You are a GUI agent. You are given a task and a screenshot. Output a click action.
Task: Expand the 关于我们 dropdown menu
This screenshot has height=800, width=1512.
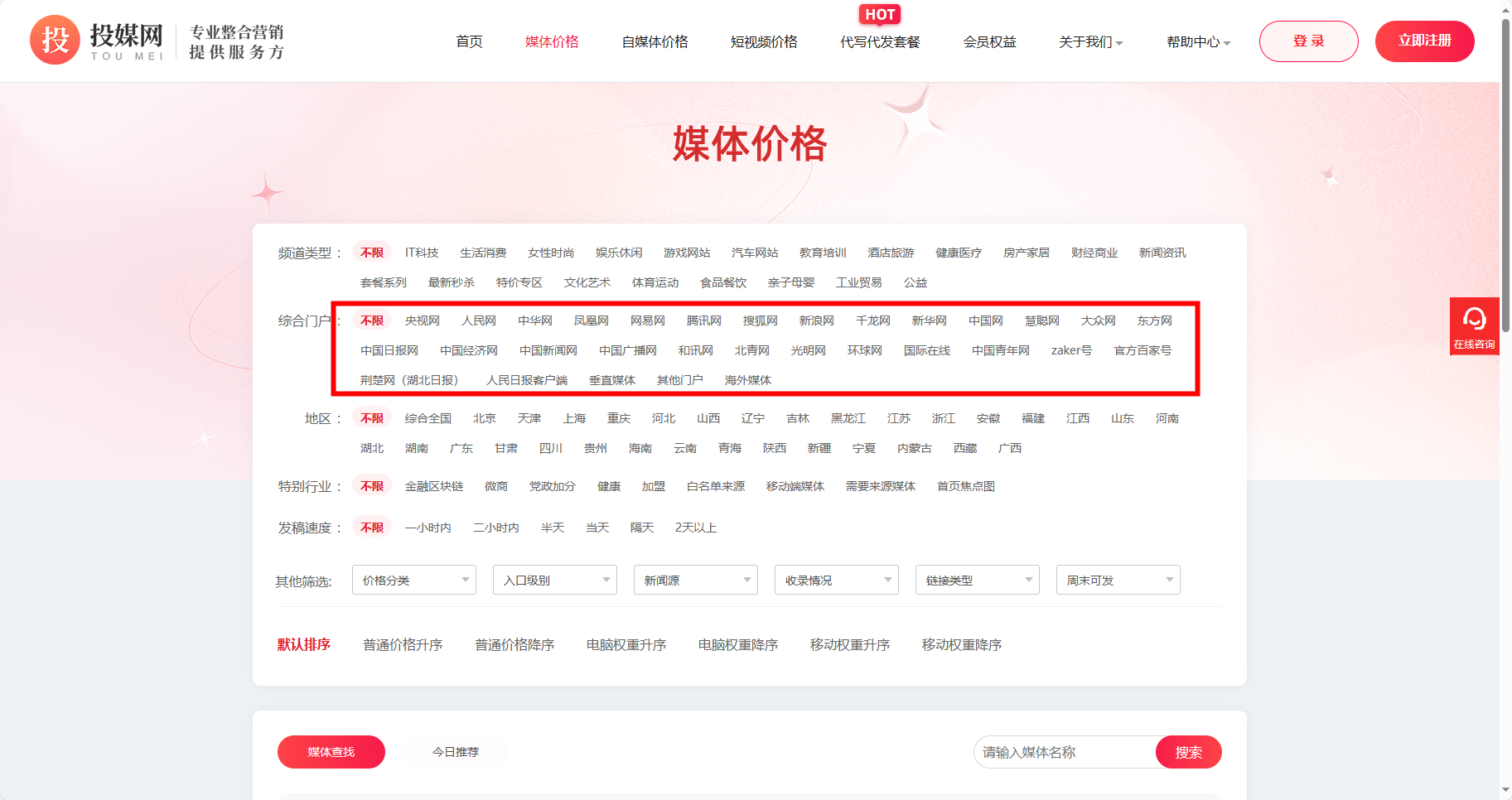[1090, 41]
